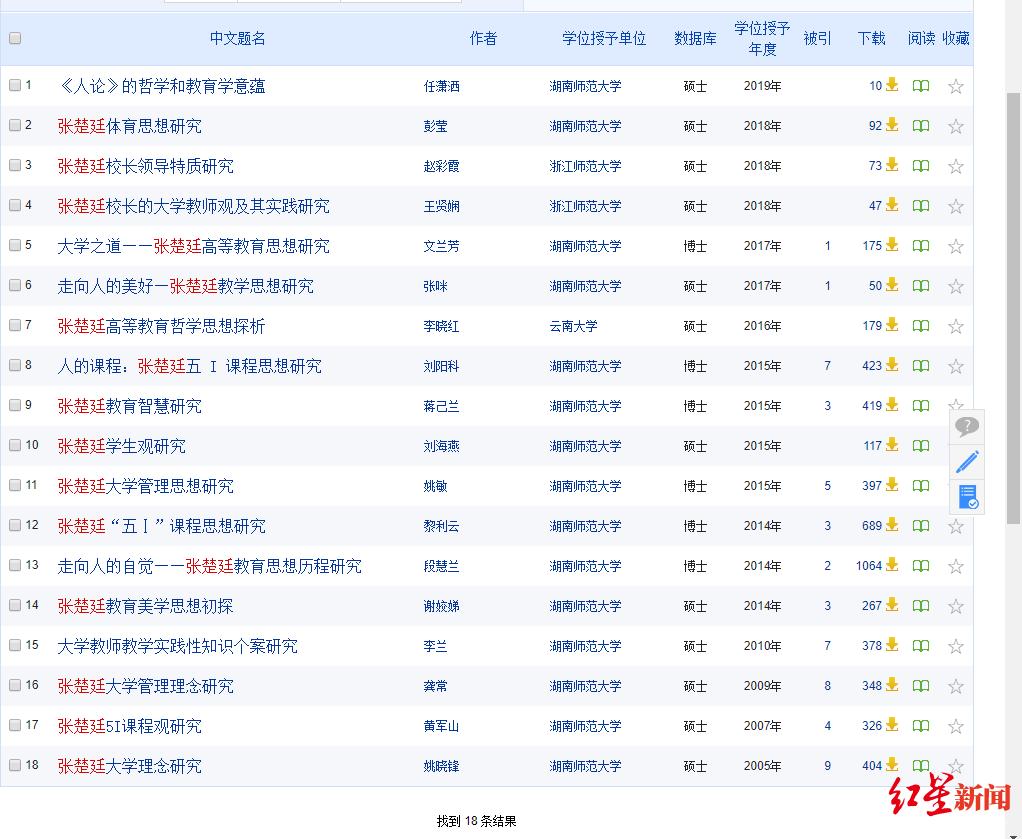Open online reading for 《人论》的哲学和教育学意蕴
The height and width of the screenshot is (839, 1022).
click(920, 86)
